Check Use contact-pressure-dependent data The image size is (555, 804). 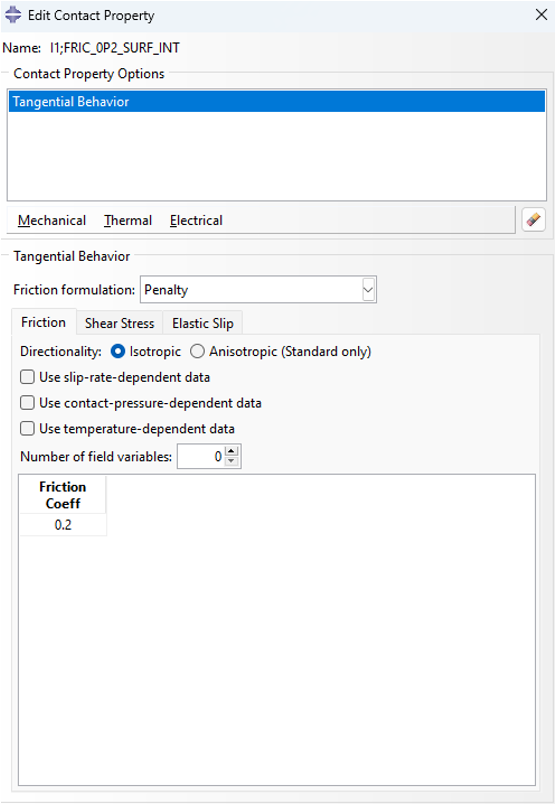pos(27,403)
